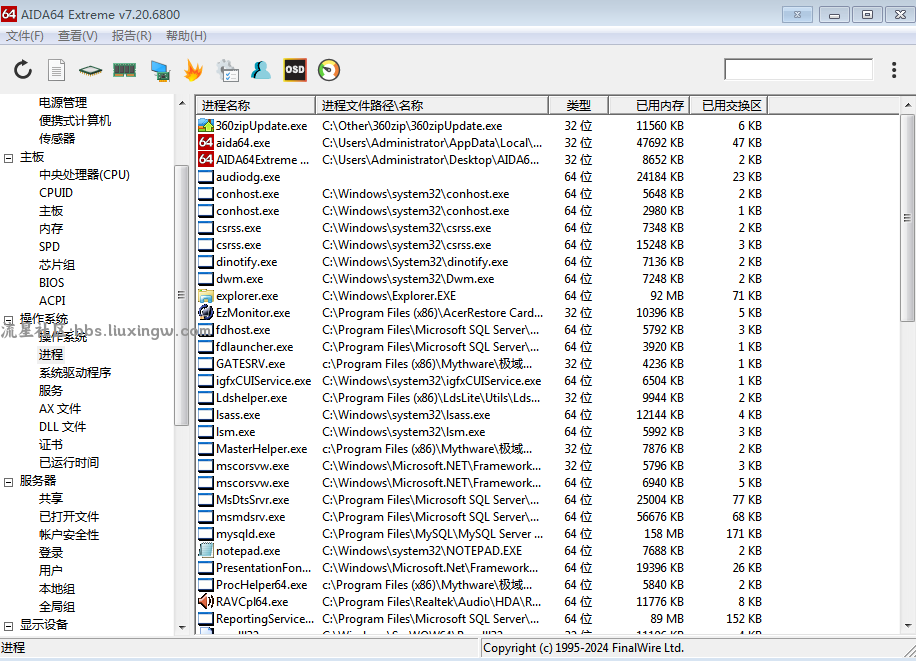Open the three-dot more options menu
916x661 pixels.
point(894,70)
